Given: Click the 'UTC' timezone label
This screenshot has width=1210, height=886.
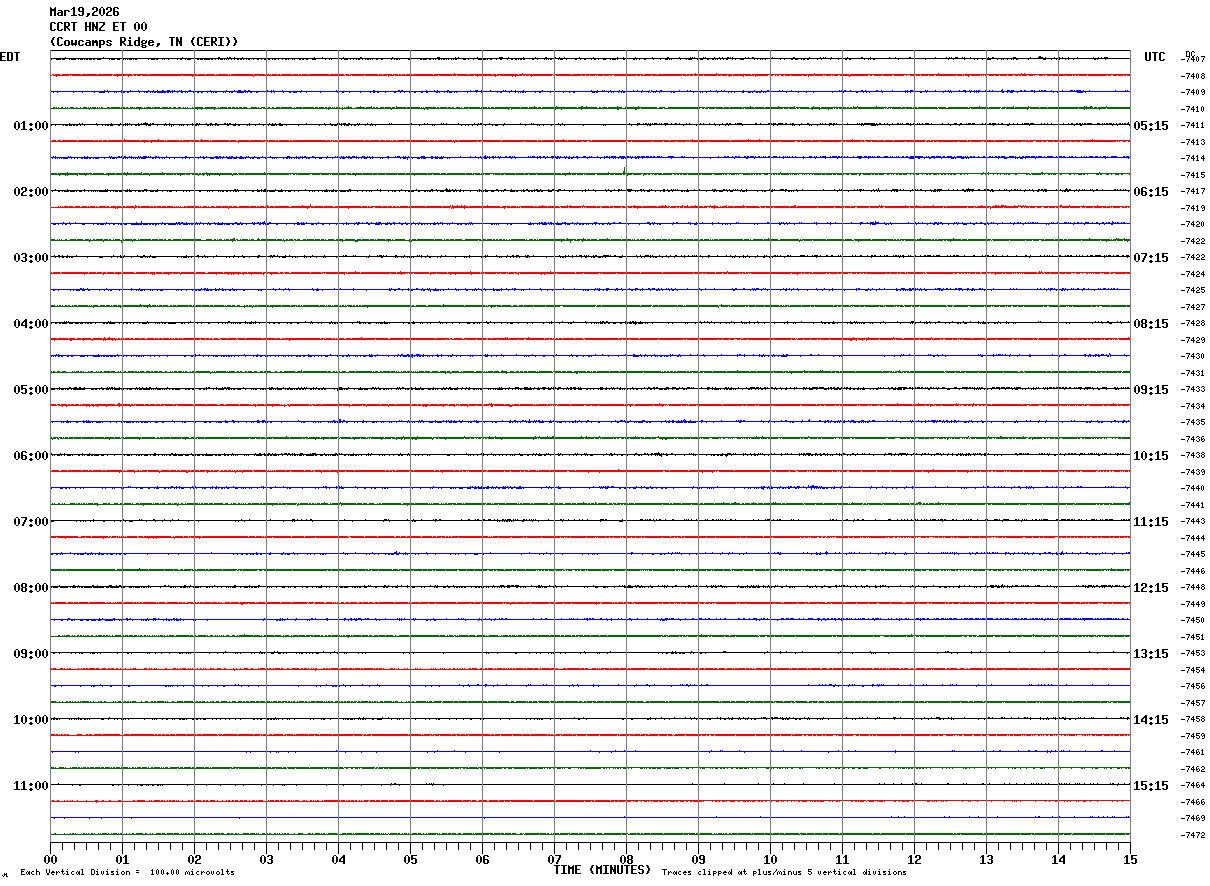Looking at the screenshot, I should [1155, 57].
